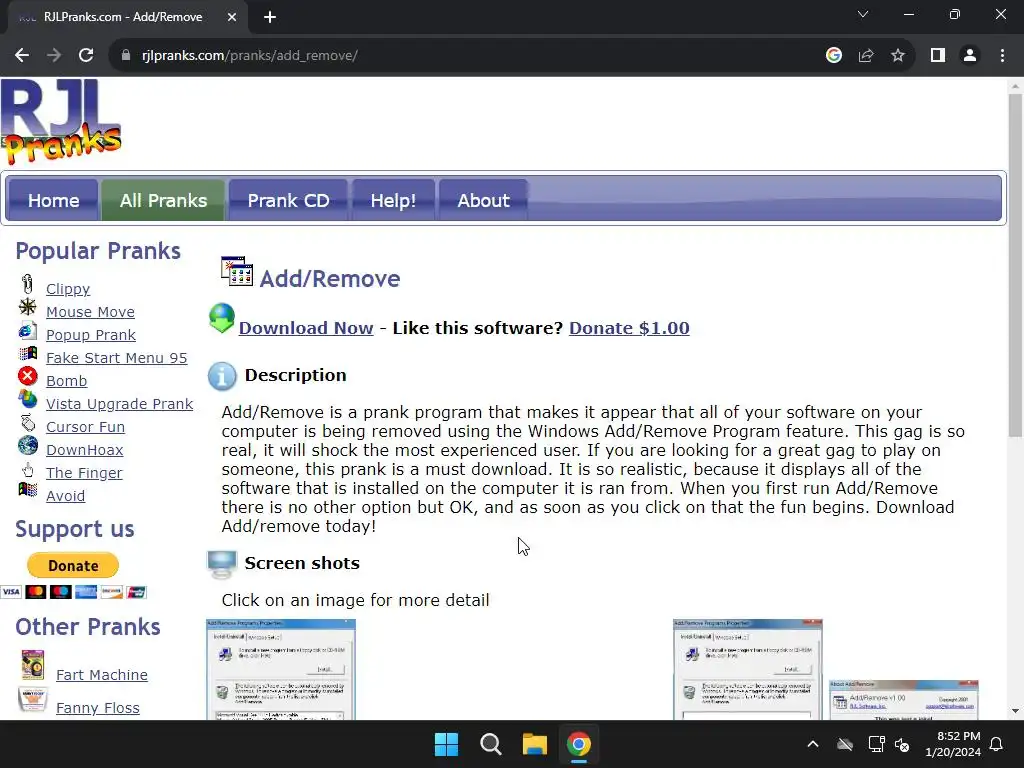Open the DownHoax link
The width and height of the screenshot is (1024, 768).
click(x=85, y=450)
